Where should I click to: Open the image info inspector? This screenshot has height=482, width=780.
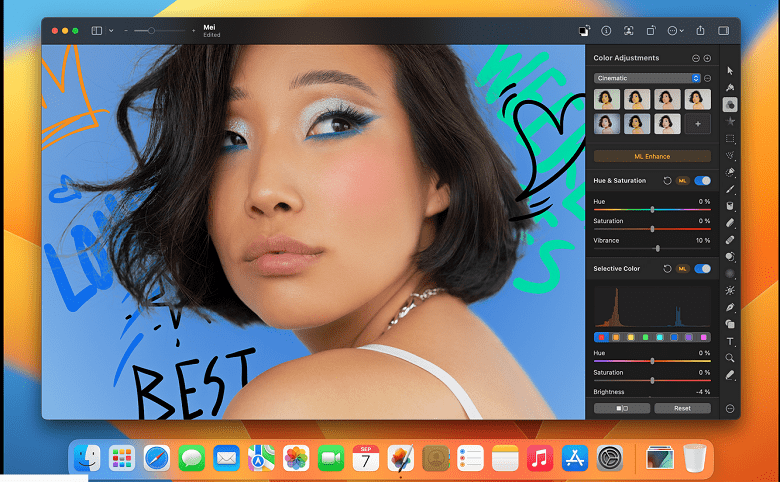click(x=606, y=31)
